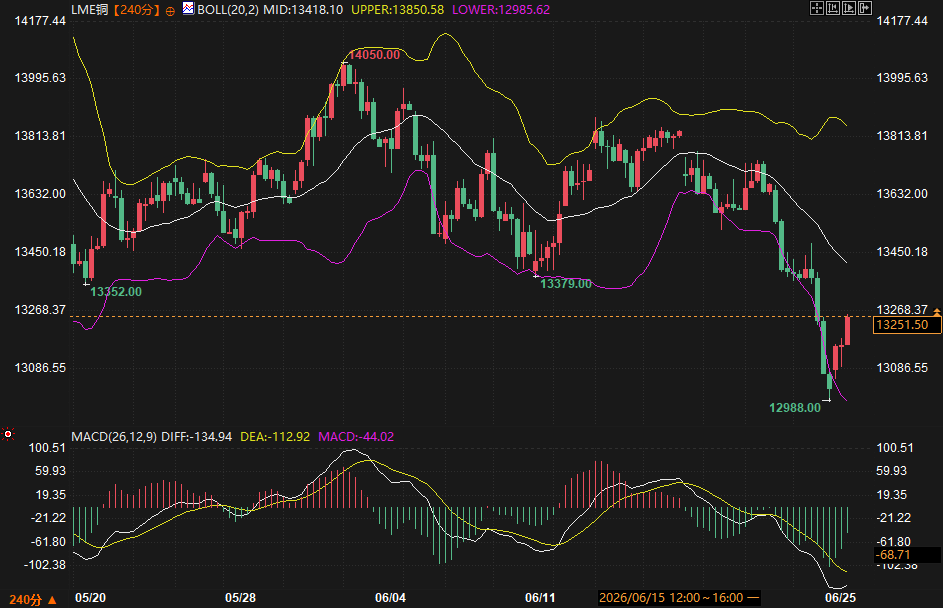The image size is (943, 608).
Task: Click the shrink chart axis icon
Action: (833, 8)
